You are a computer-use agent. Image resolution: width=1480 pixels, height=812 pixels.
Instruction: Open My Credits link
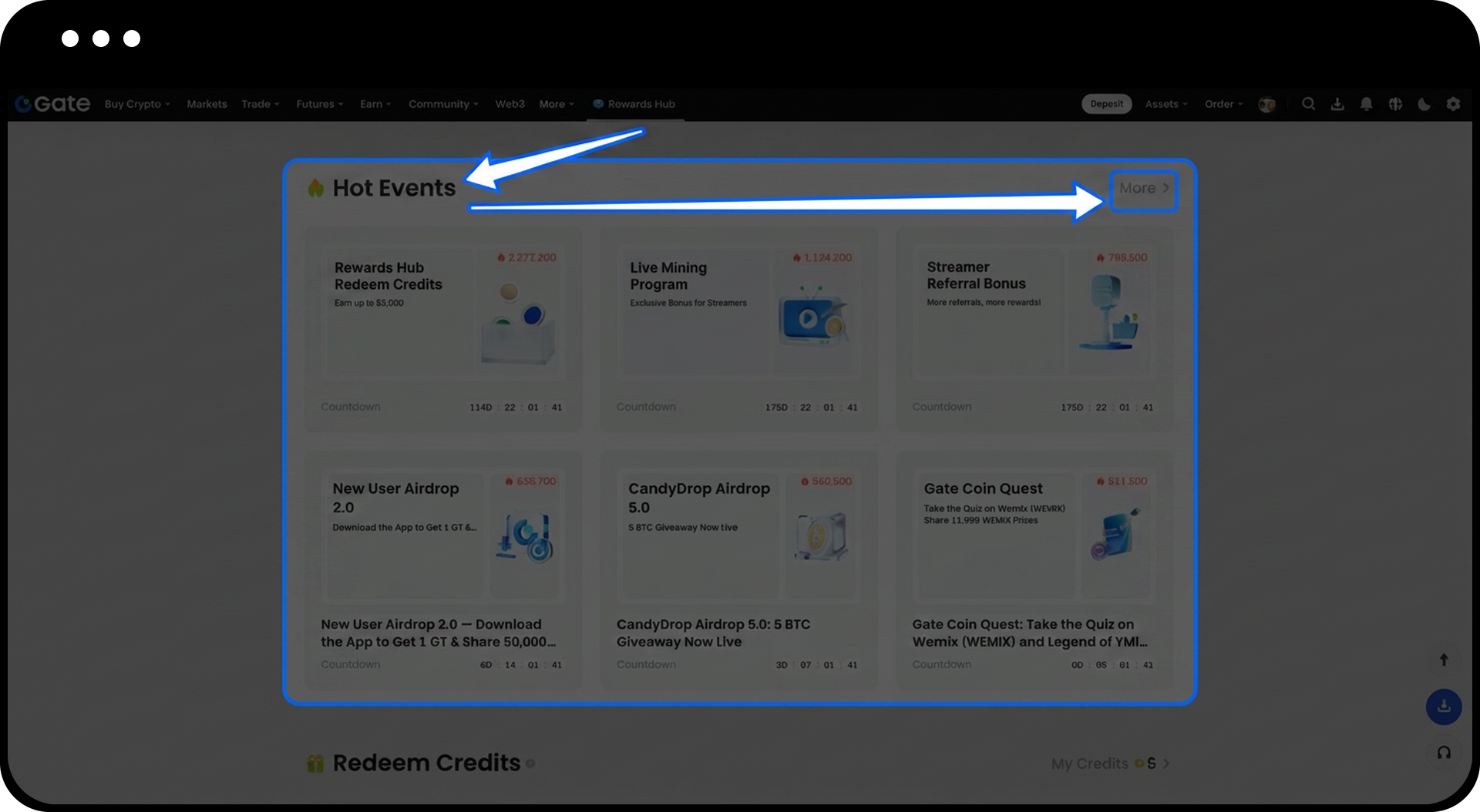coord(1110,763)
